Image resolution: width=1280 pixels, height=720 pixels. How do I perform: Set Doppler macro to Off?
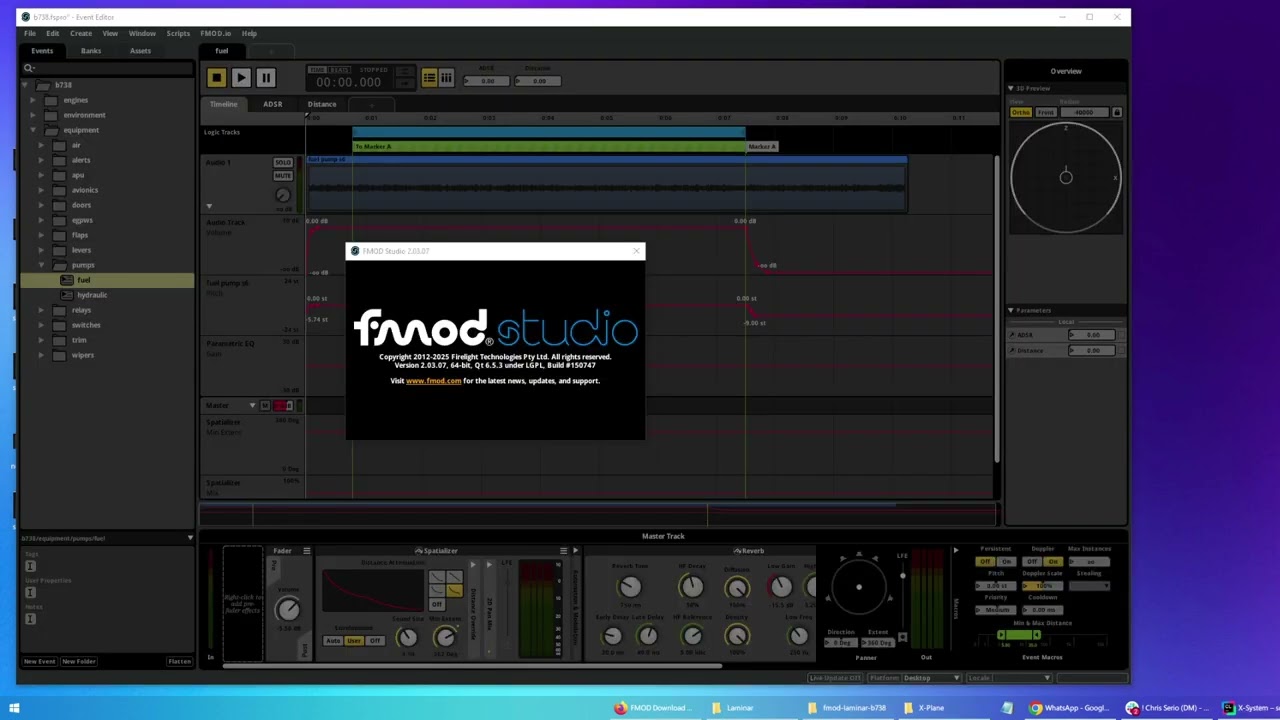pyautogui.click(x=1032, y=562)
